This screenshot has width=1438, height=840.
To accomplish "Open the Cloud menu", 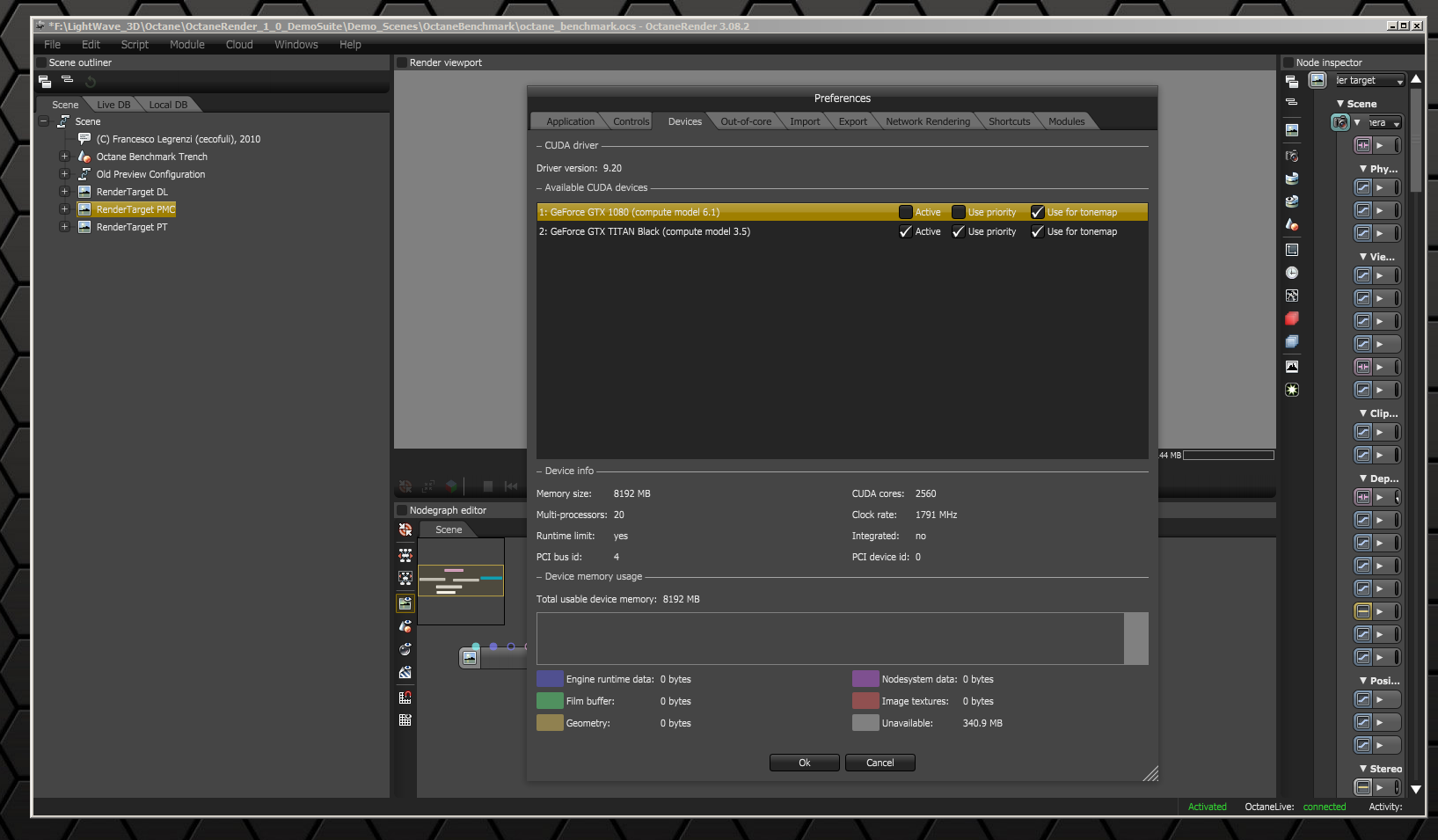I will [x=239, y=45].
